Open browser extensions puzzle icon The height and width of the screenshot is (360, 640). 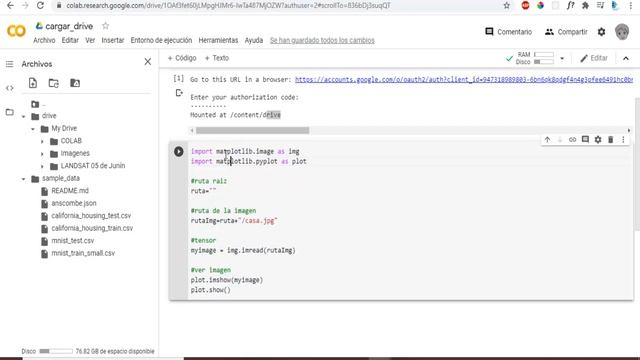585,5
